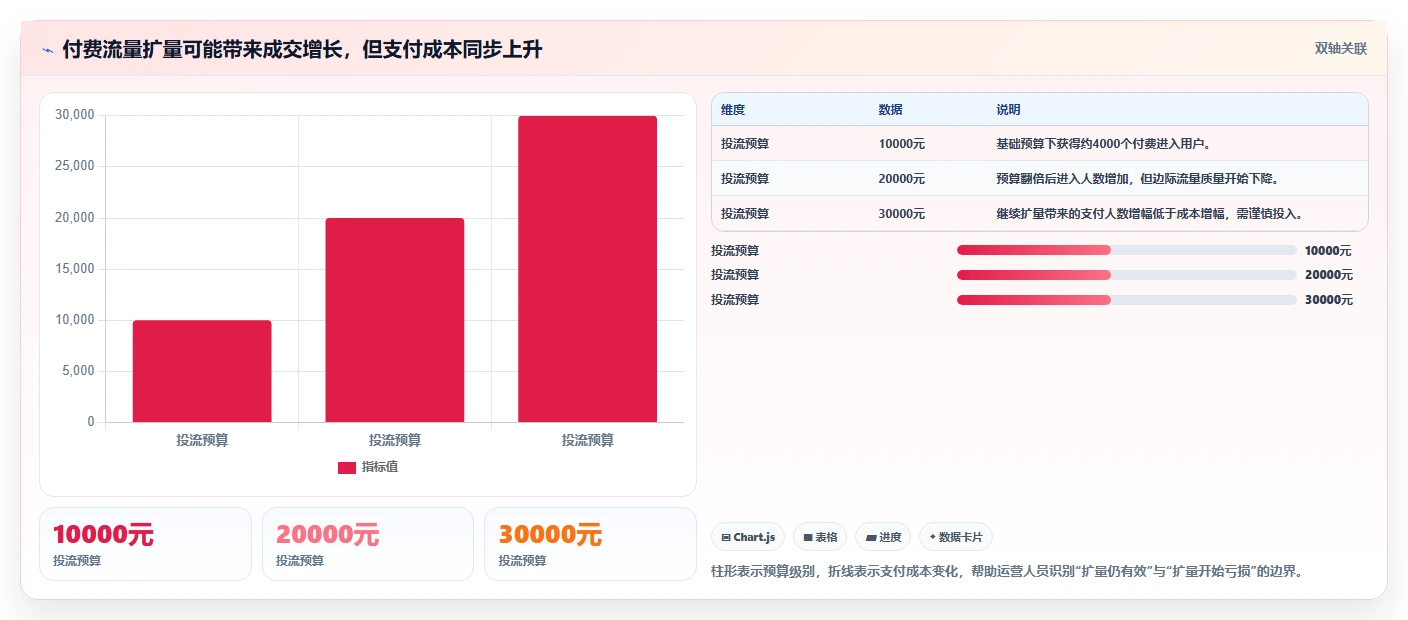The image size is (1408, 620).
Task: Open the red 10000元 data card
Action: click(x=145, y=544)
